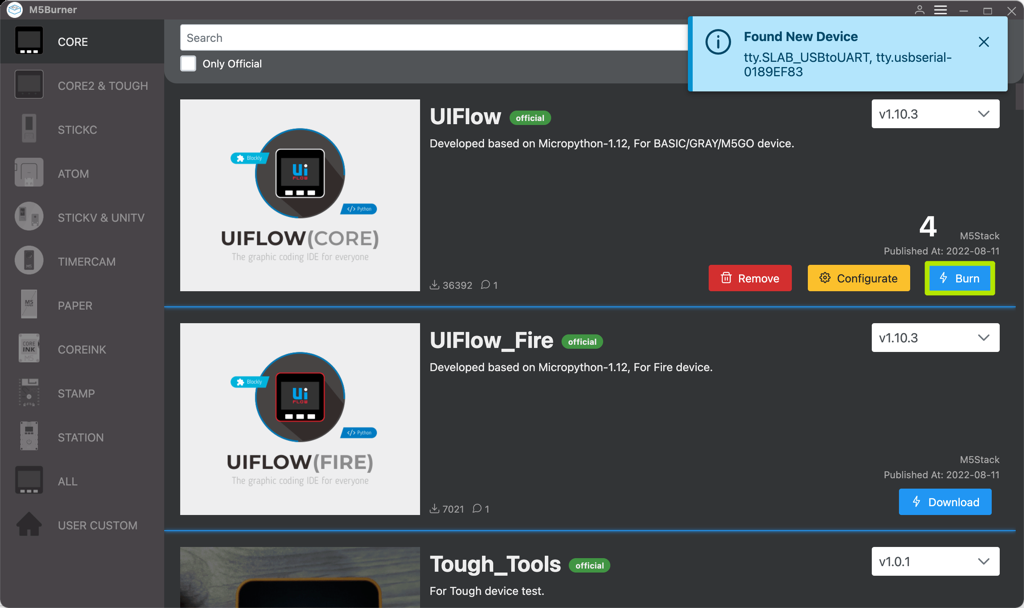Pick the ATOM device icon
The image size is (1024, 608).
pyautogui.click(x=29, y=173)
